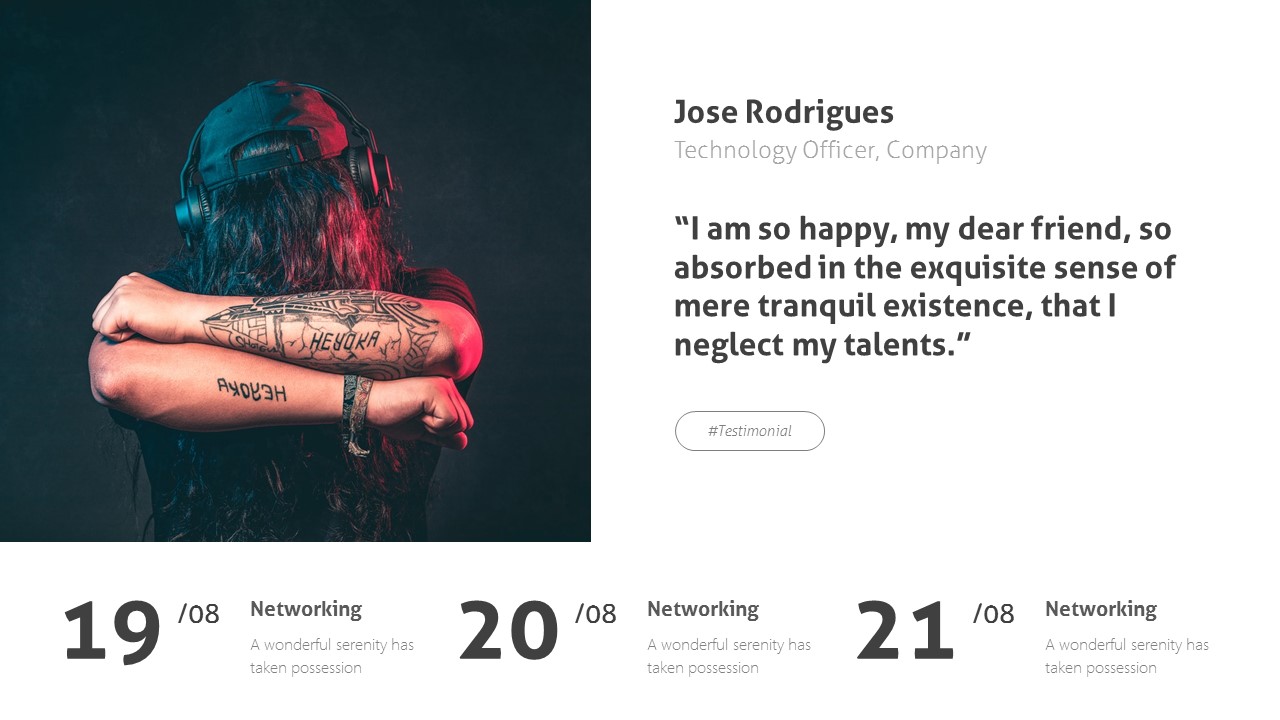Select the Networking heading beside date 20
This screenshot has width=1280, height=720.
pyautogui.click(x=703, y=609)
